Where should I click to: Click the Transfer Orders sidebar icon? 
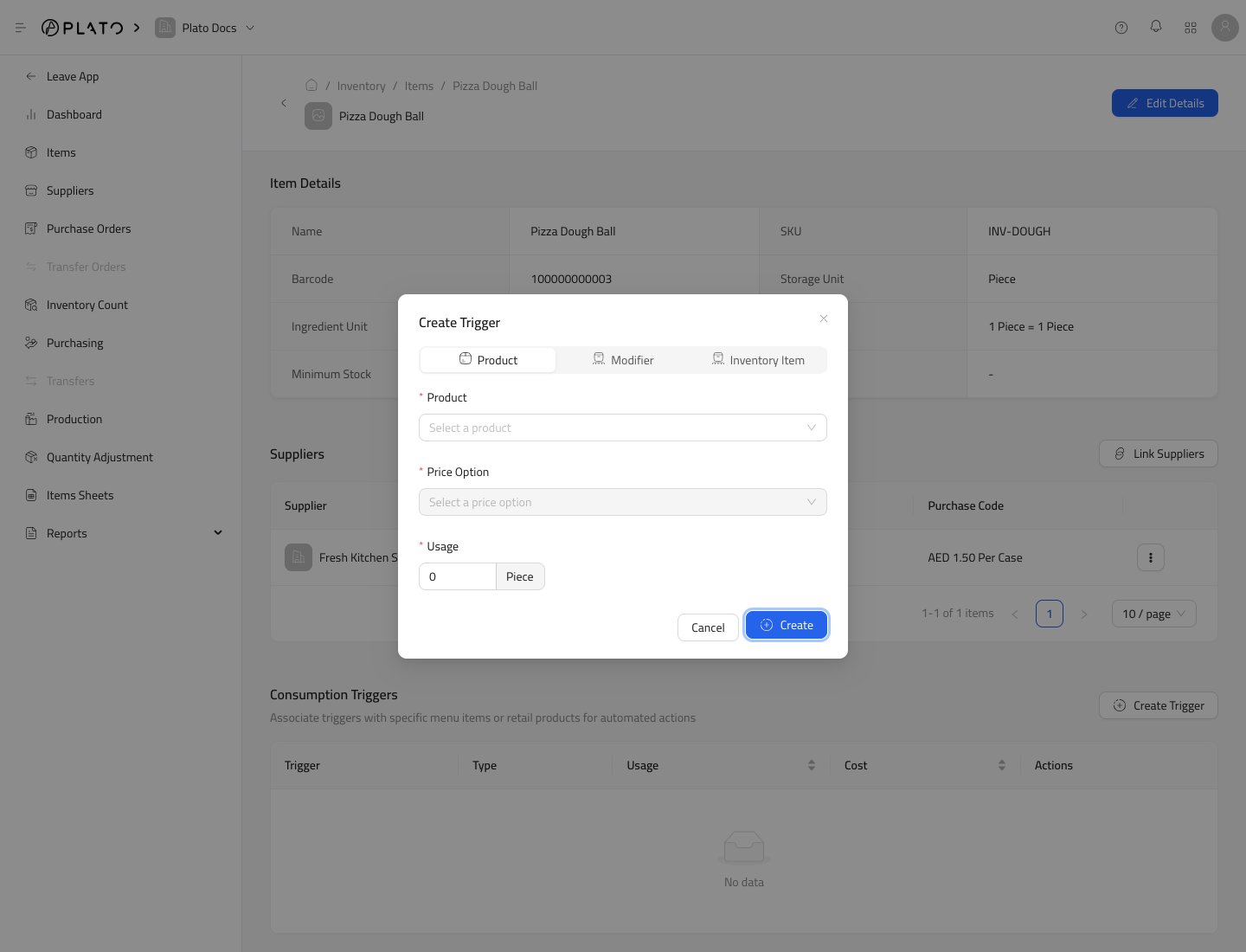[x=31, y=267]
